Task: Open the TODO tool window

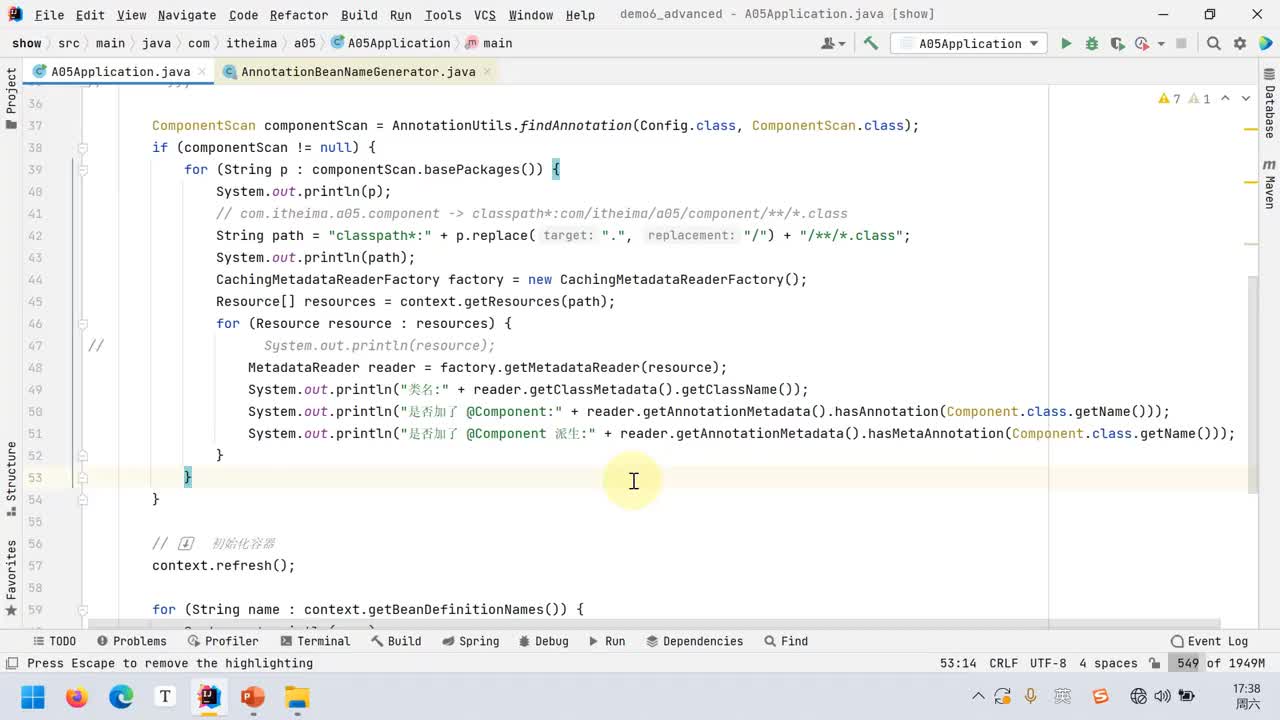Action: (x=54, y=641)
